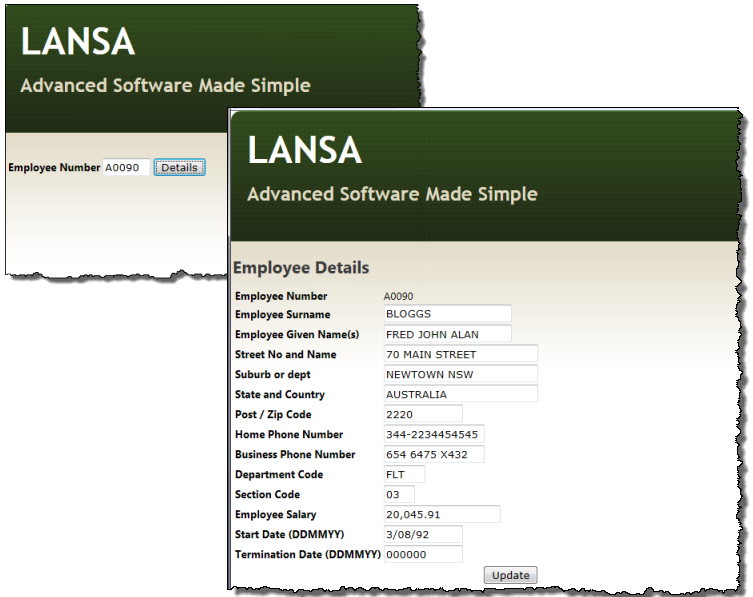Click the Employee Number label in back window
The image size is (753, 597).
click(x=54, y=167)
